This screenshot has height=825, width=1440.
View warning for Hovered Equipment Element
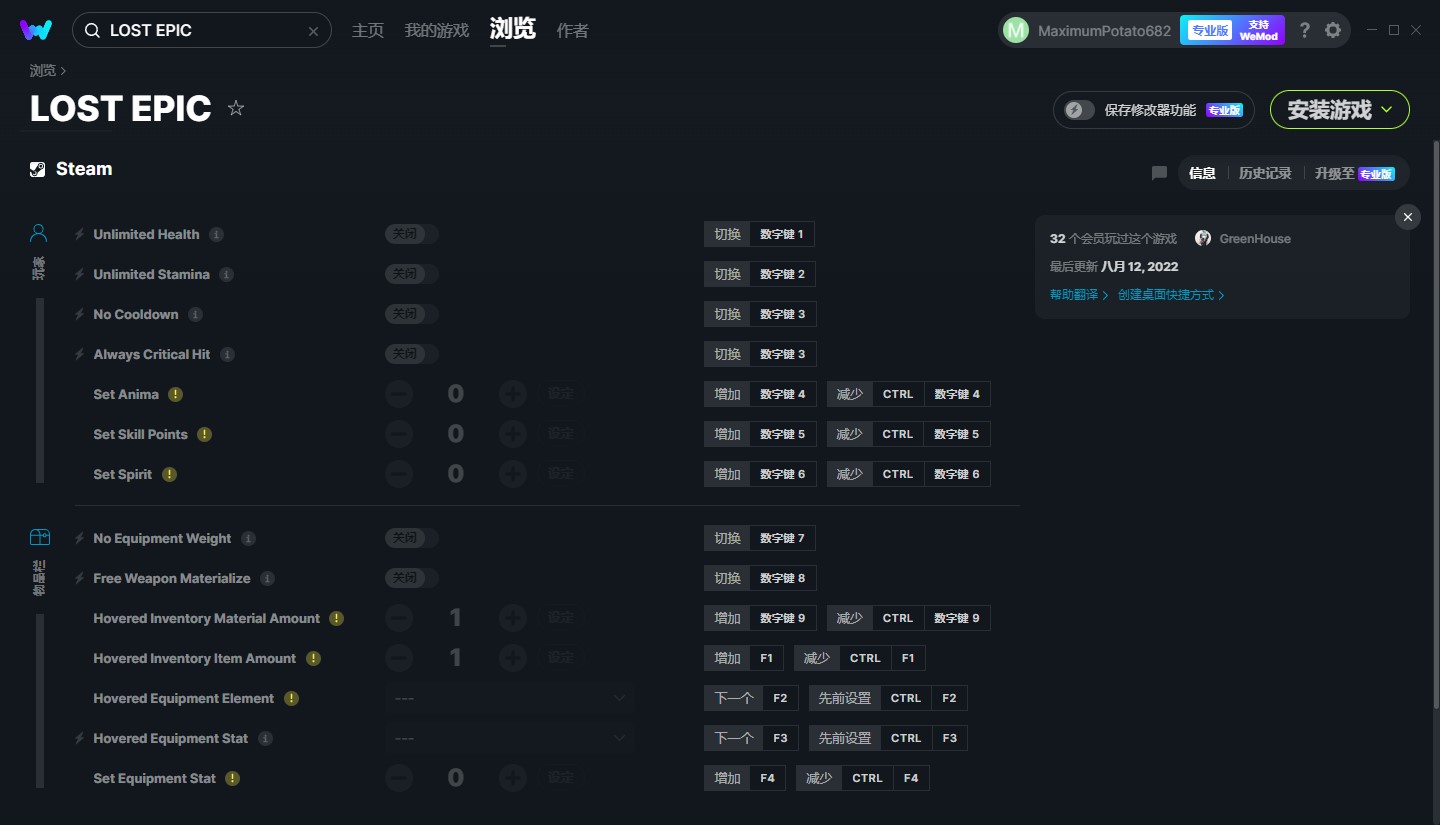(x=291, y=698)
